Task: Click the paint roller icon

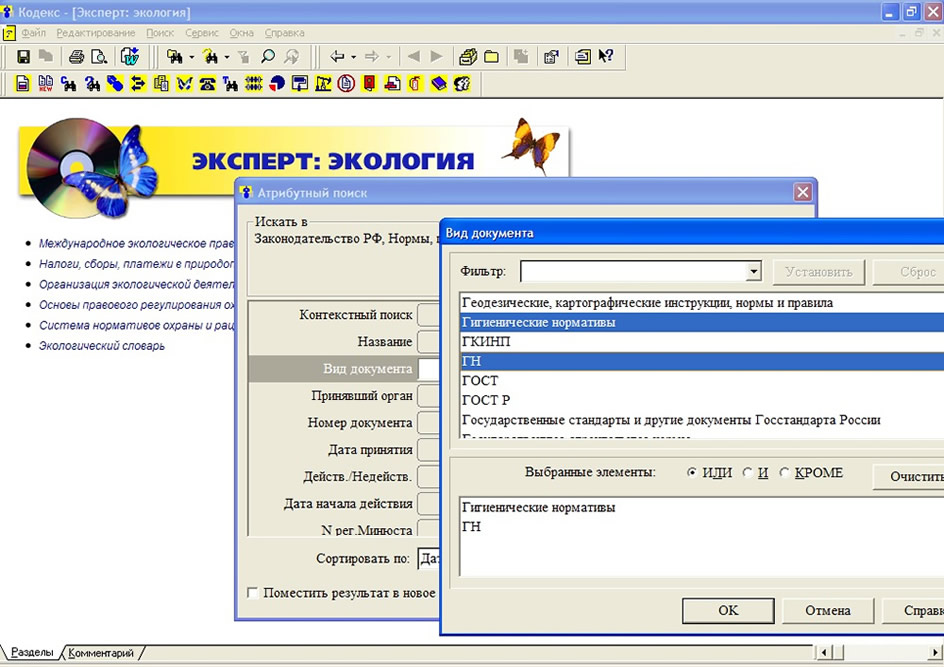Action: tap(300, 83)
